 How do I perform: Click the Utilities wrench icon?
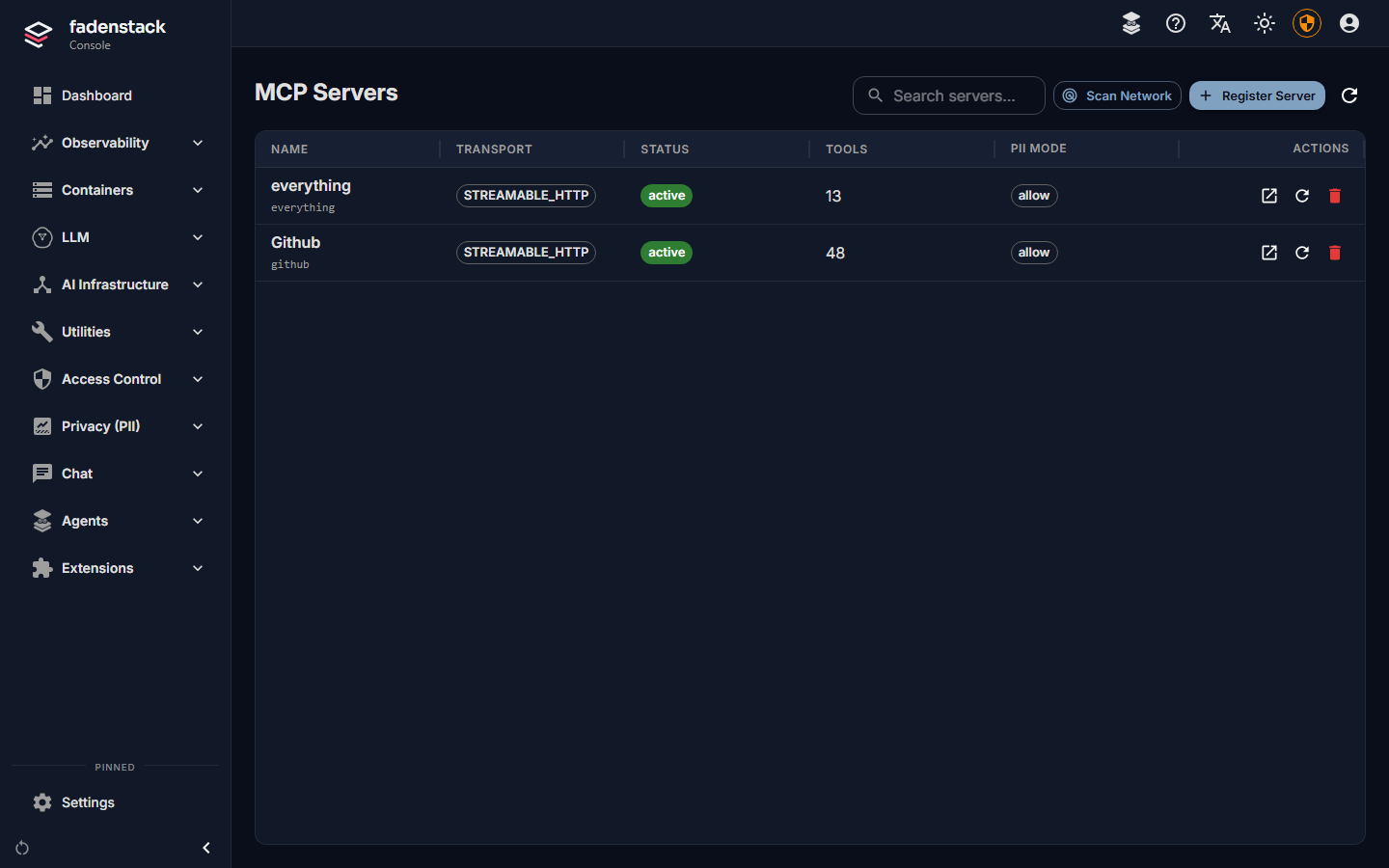[x=42, y=332]
